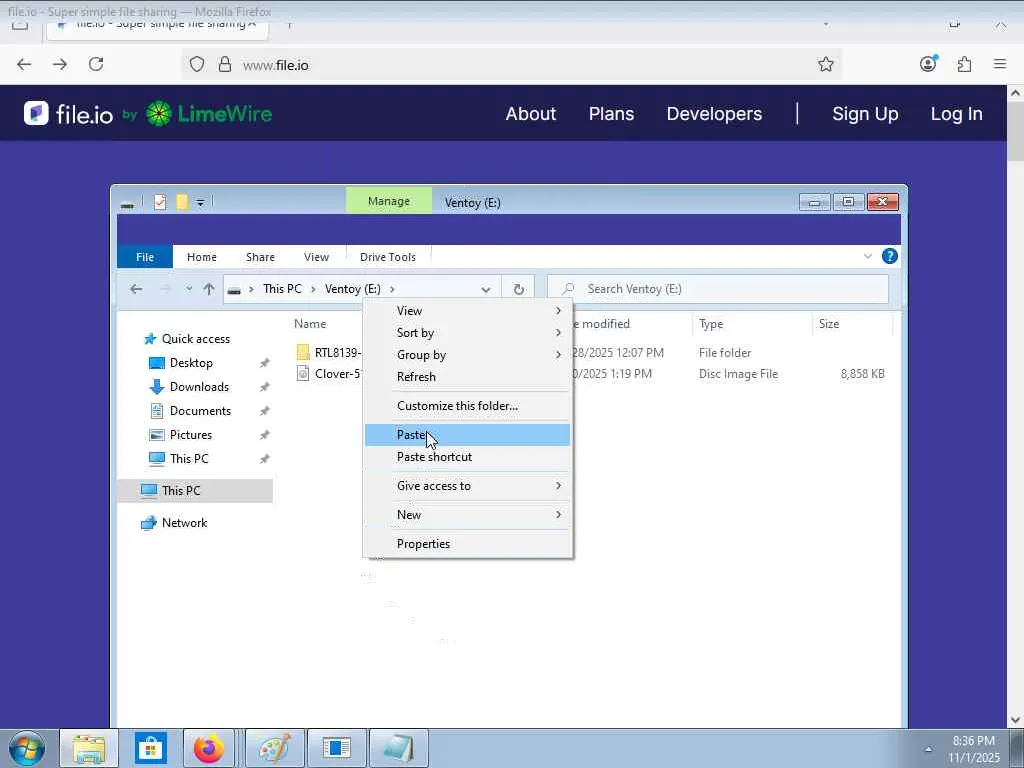Viewport: 1024px width, 768px height.
Task: Open the Plans link on file.io
Action: click(x=611, y=114)
